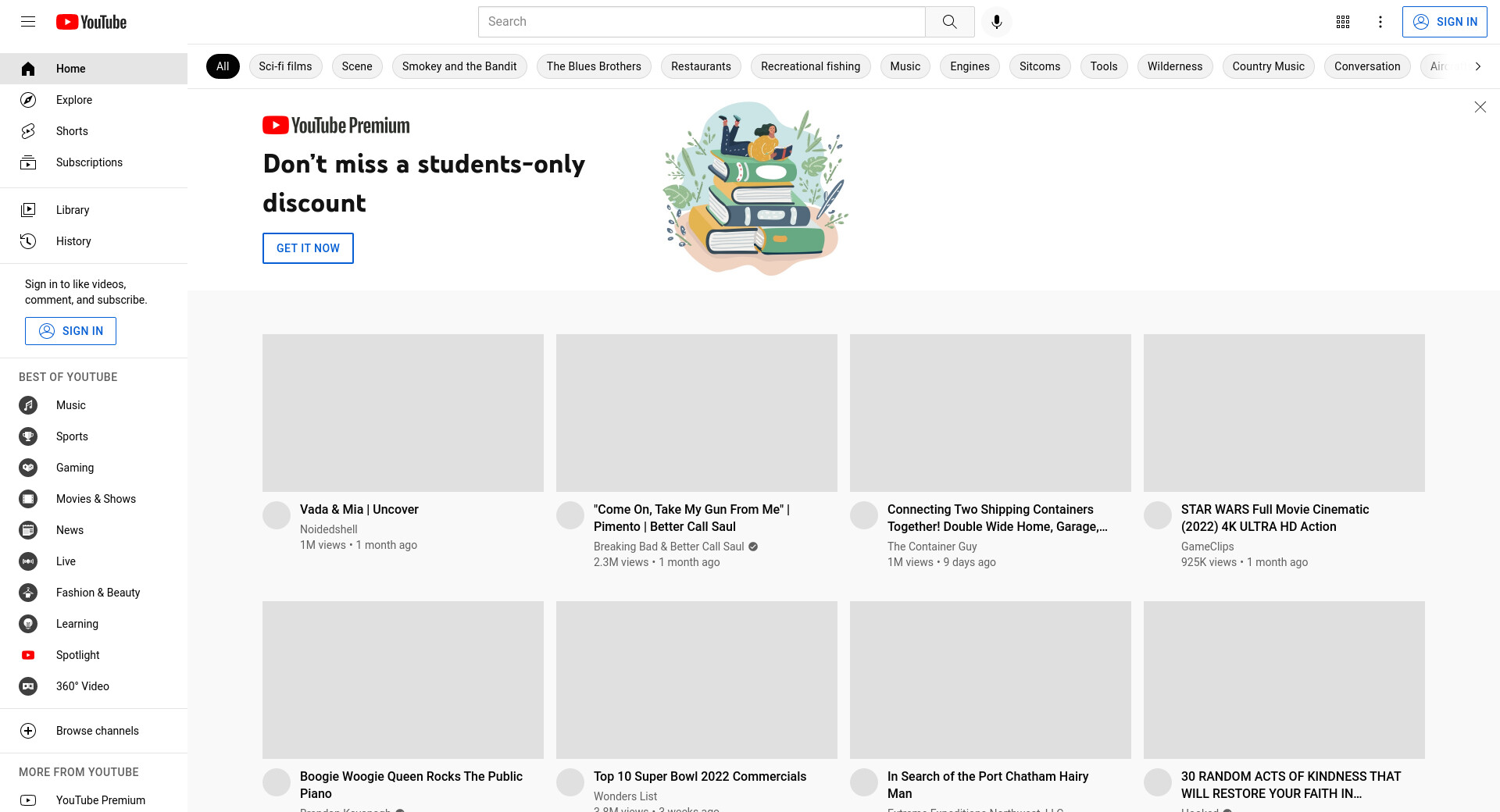
Task: Select the All filter chip
Action: pyautogui.click(x=223, y=66)
